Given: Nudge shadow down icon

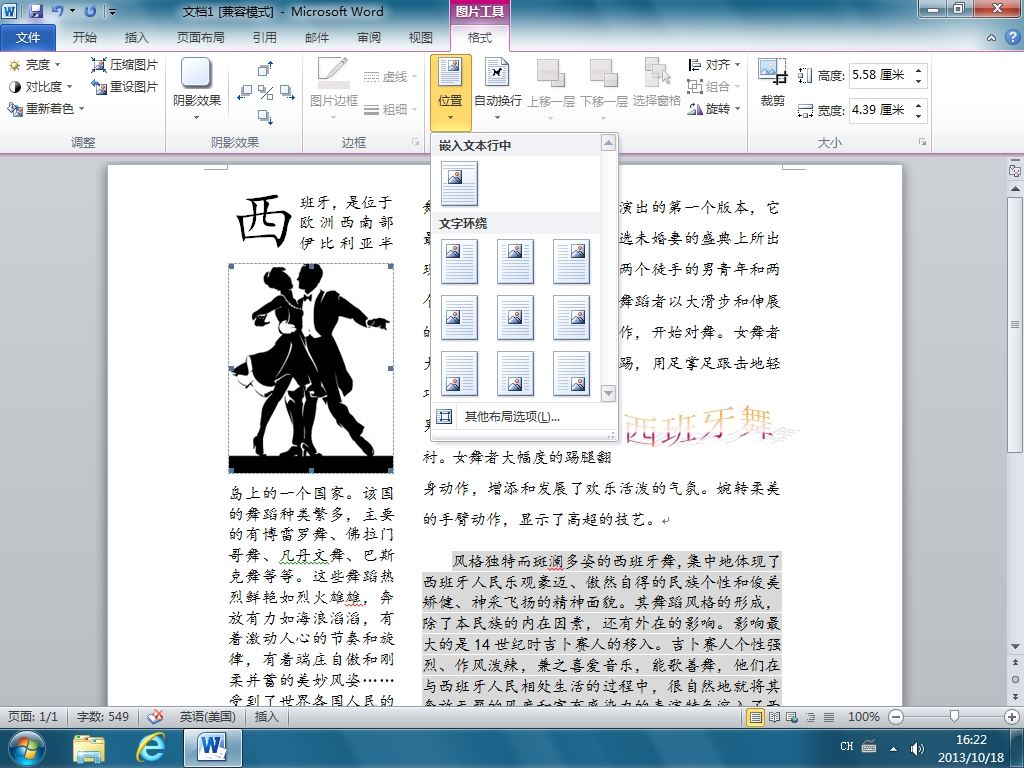Looking at the screenshot, I should pos(265,116).
